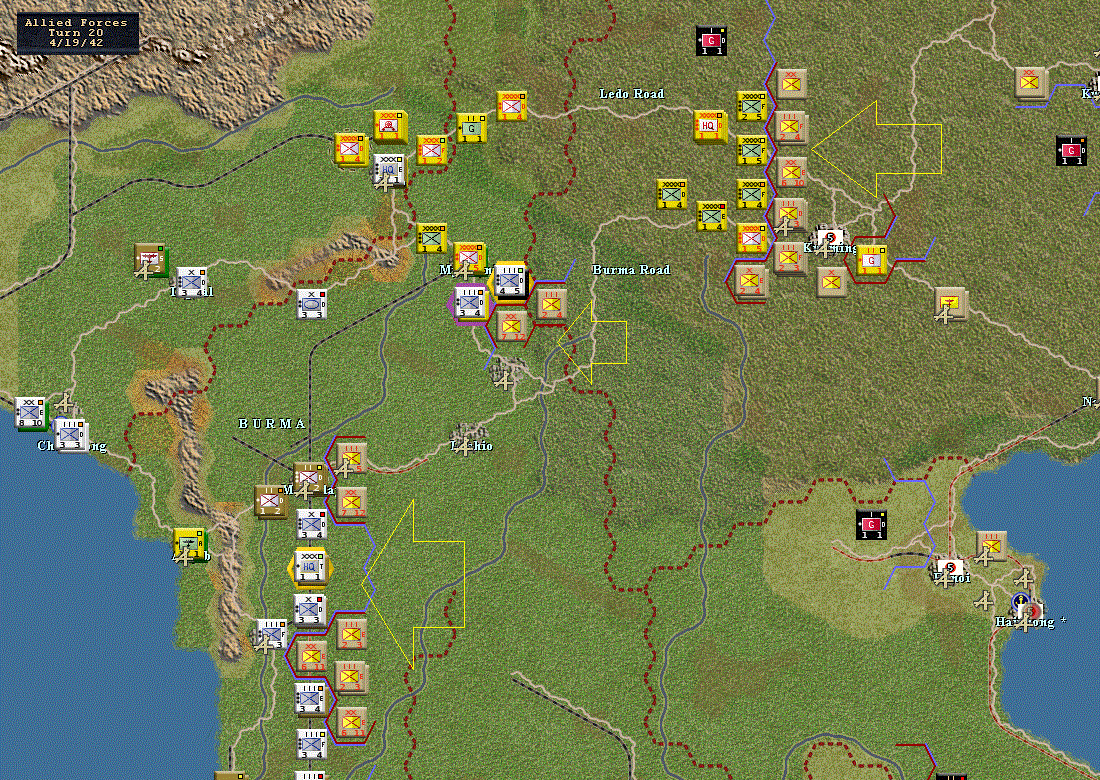Click the Japanese XX division 7-12 east of Mandalay

tap(351, 502)
